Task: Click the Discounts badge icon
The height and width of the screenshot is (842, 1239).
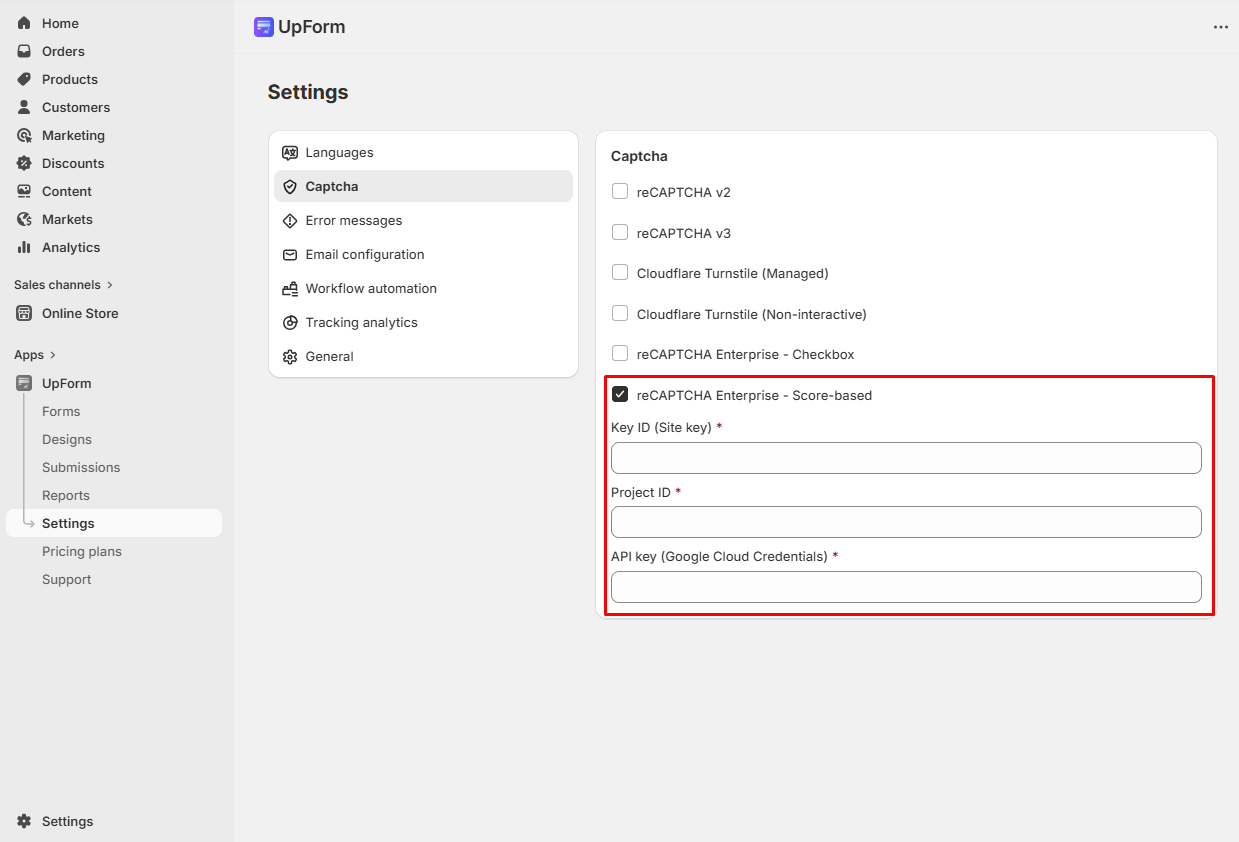Action: [24, 163]
